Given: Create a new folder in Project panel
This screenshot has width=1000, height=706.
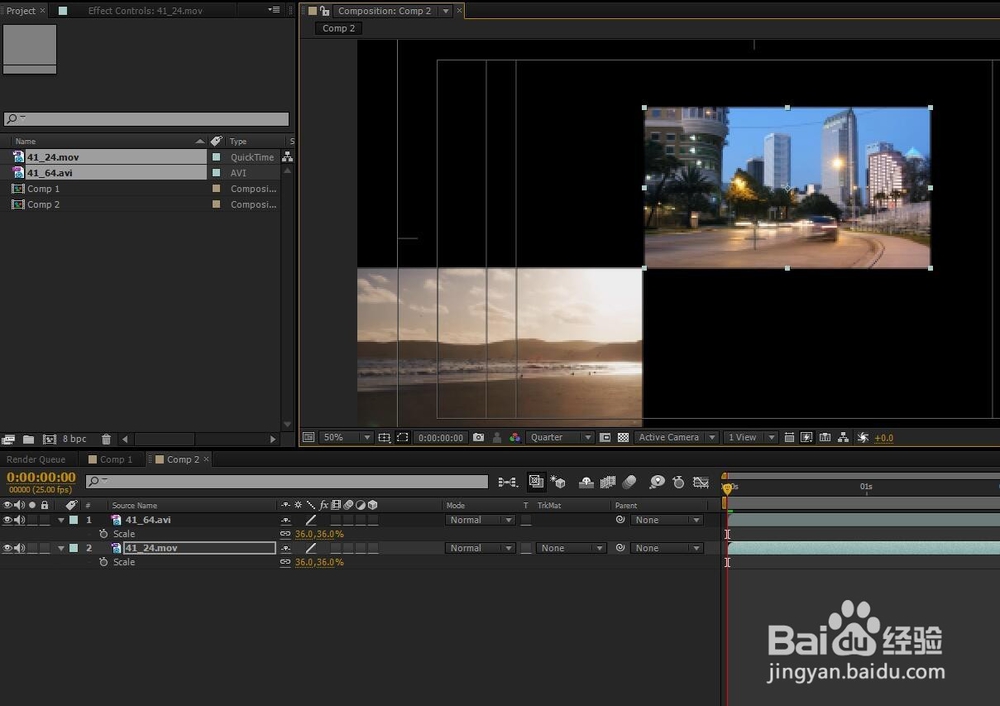Looking at the screenshot, I should (29, 439).
